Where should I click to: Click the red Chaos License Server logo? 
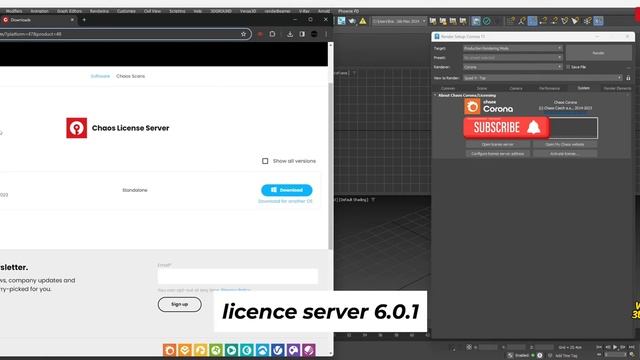(x=77, y=128)
